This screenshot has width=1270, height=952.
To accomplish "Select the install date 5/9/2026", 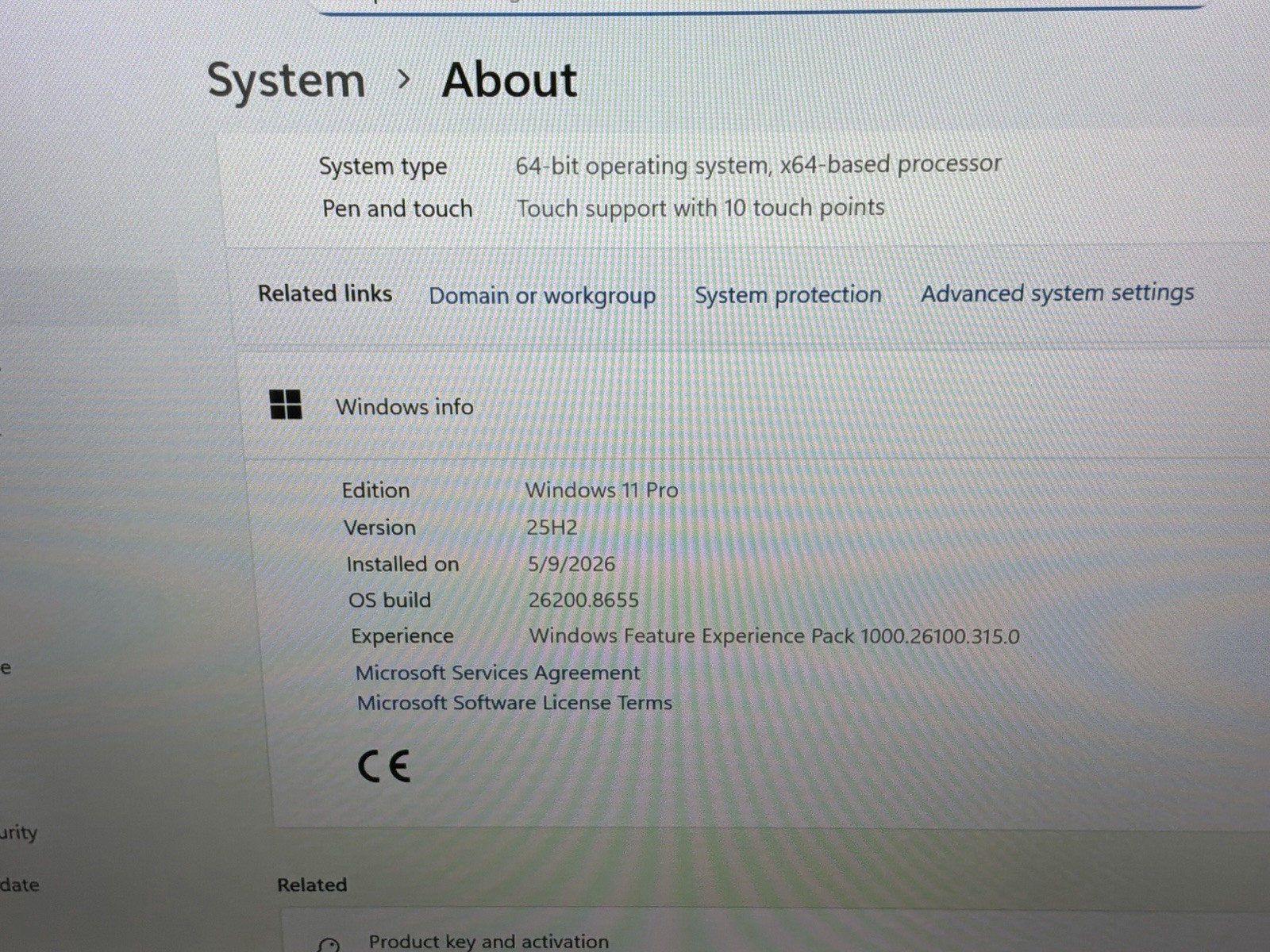I will click(571, 564).
